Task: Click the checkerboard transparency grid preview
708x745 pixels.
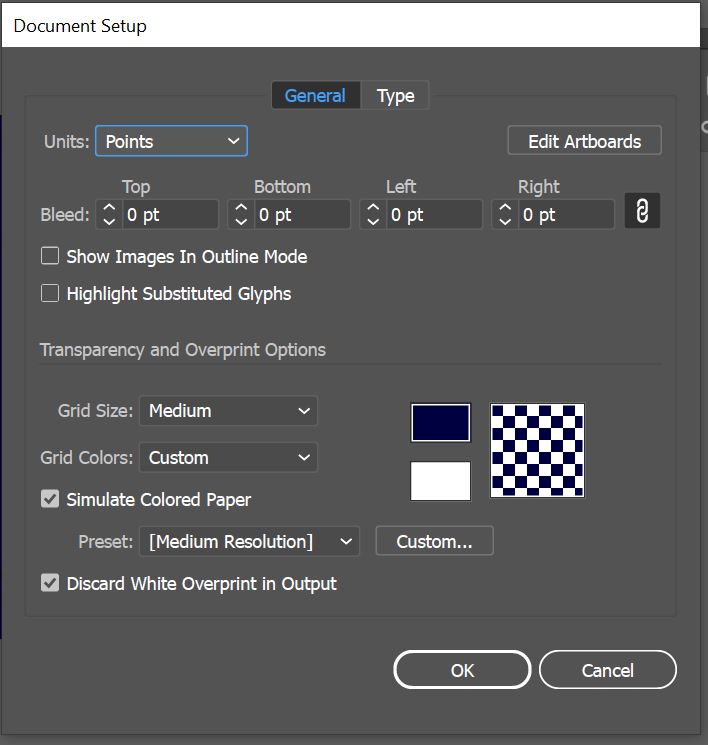Action: tap(537, 450)
